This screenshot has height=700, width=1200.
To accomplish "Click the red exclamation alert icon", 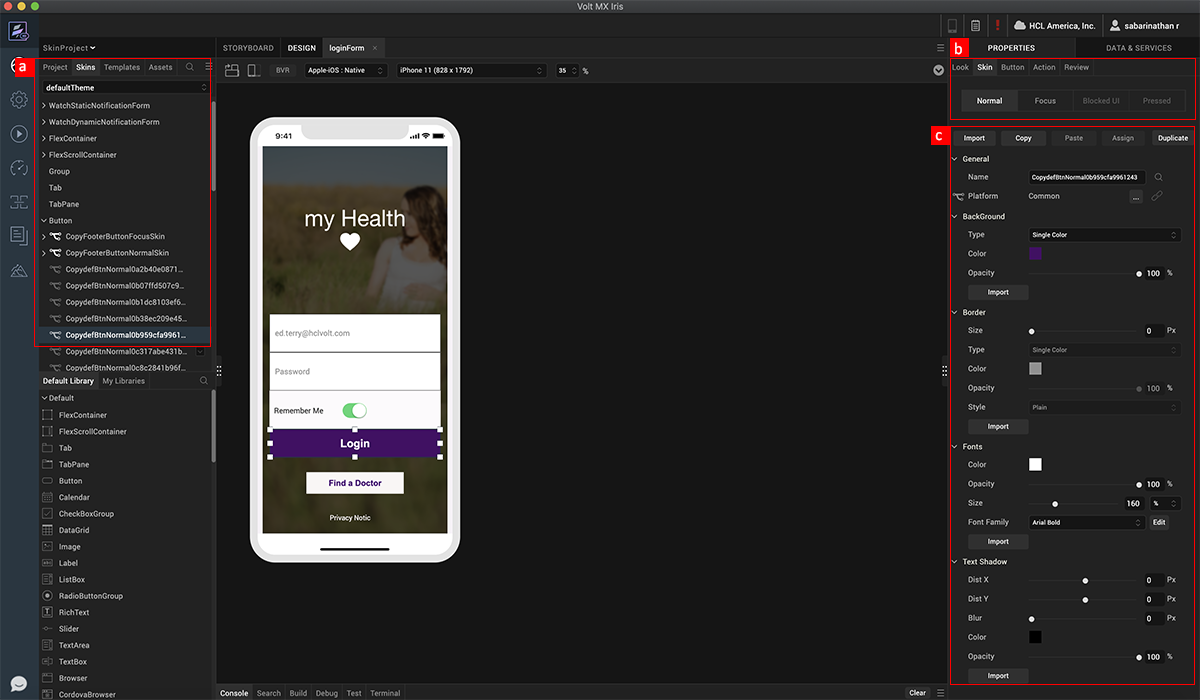I will coord(997,25).
